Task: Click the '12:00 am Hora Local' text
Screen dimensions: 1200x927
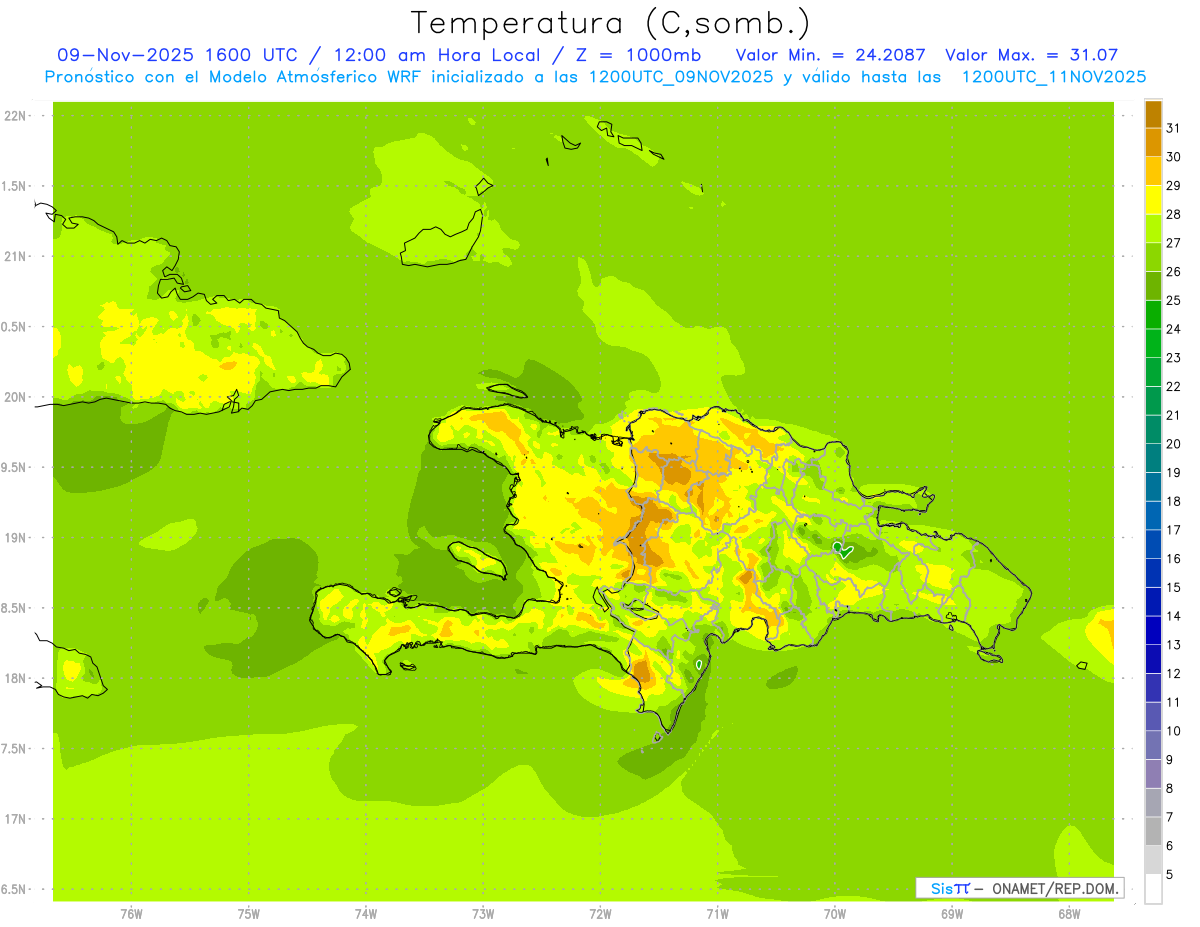Action: pos(437,55)
